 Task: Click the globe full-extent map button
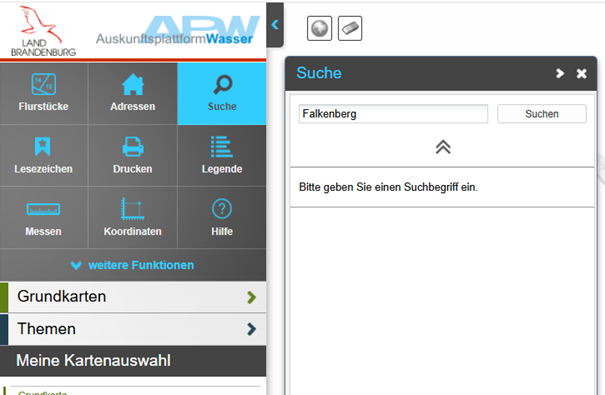(x=319, y=28)
